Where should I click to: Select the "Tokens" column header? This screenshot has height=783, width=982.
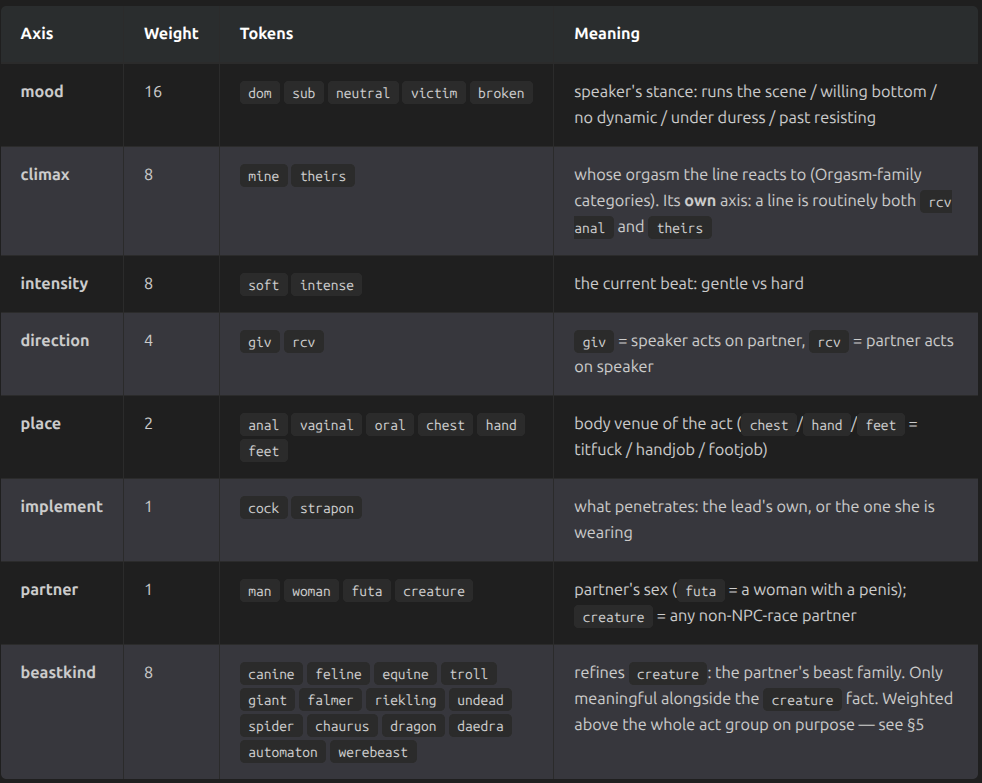coord(266,34)
